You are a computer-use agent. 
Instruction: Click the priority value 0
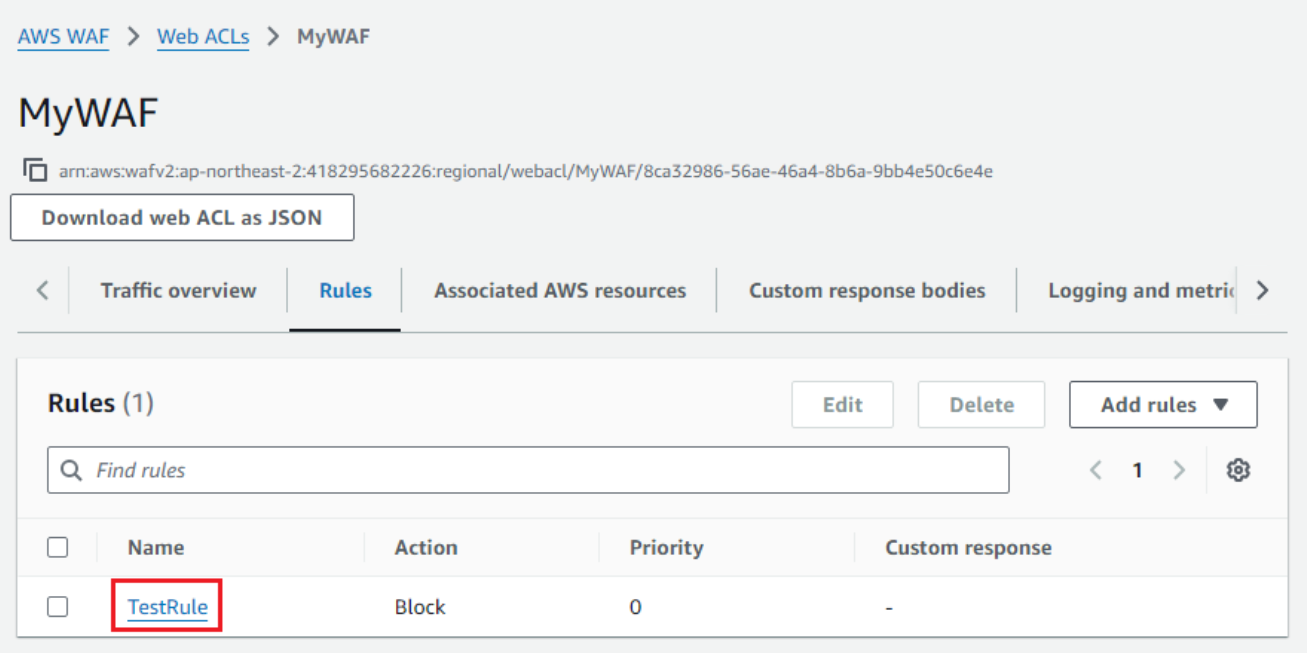point(635,607)
